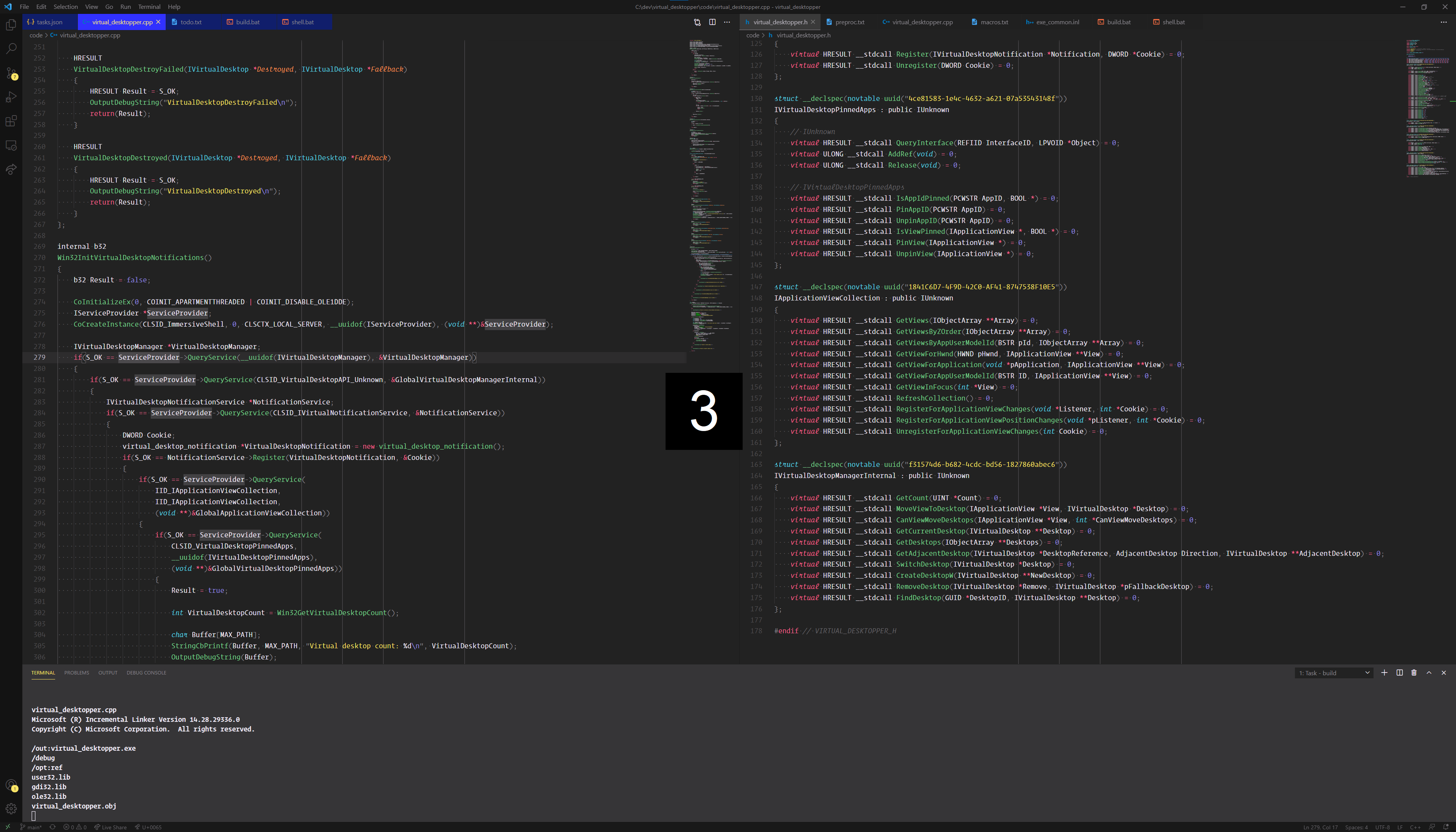Switch to the todo.txt editor tab

191,22
